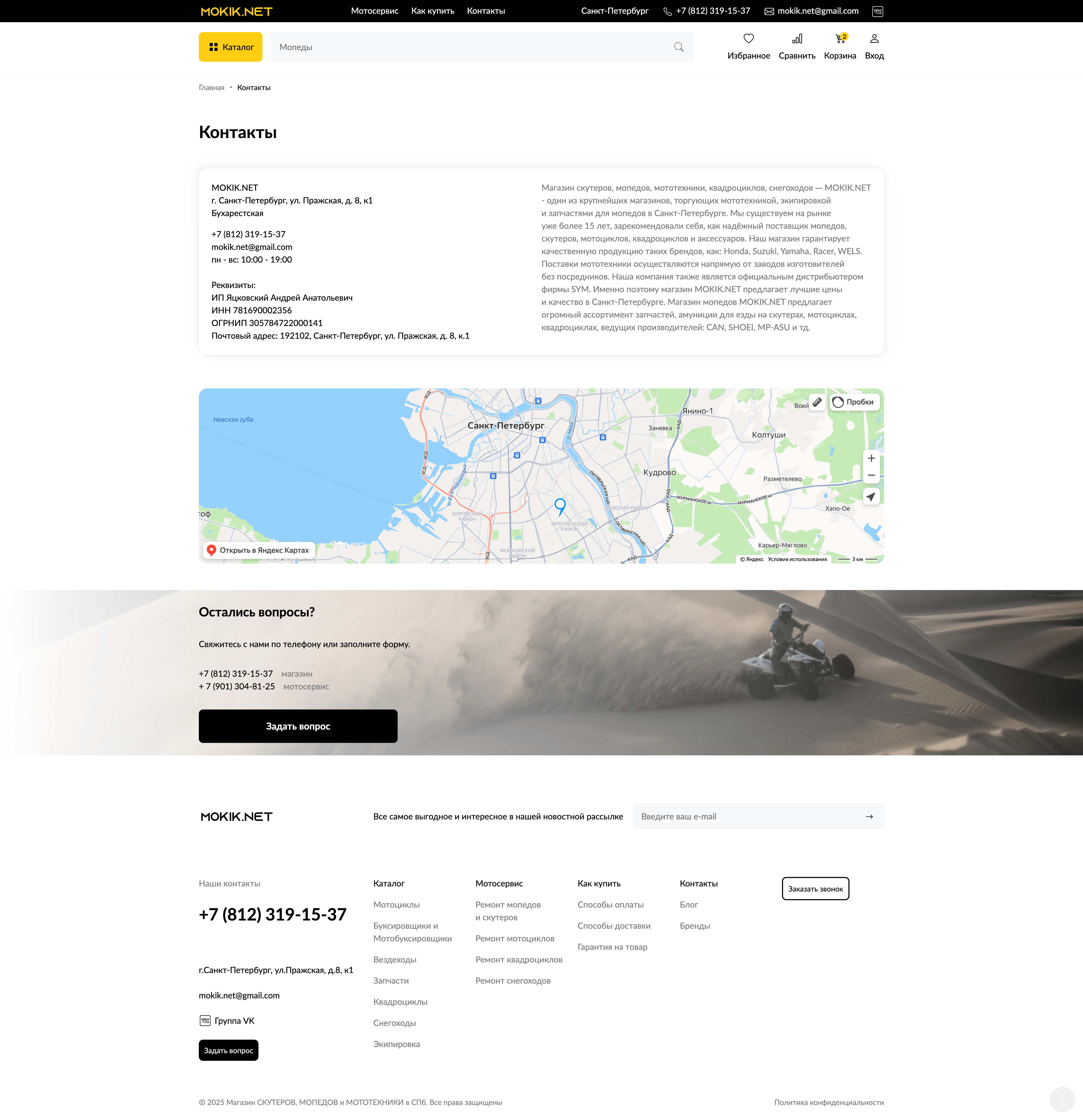Open the footer Контакты heading link
This screenshot has width=1083, height=1120.
click(698, 883)
